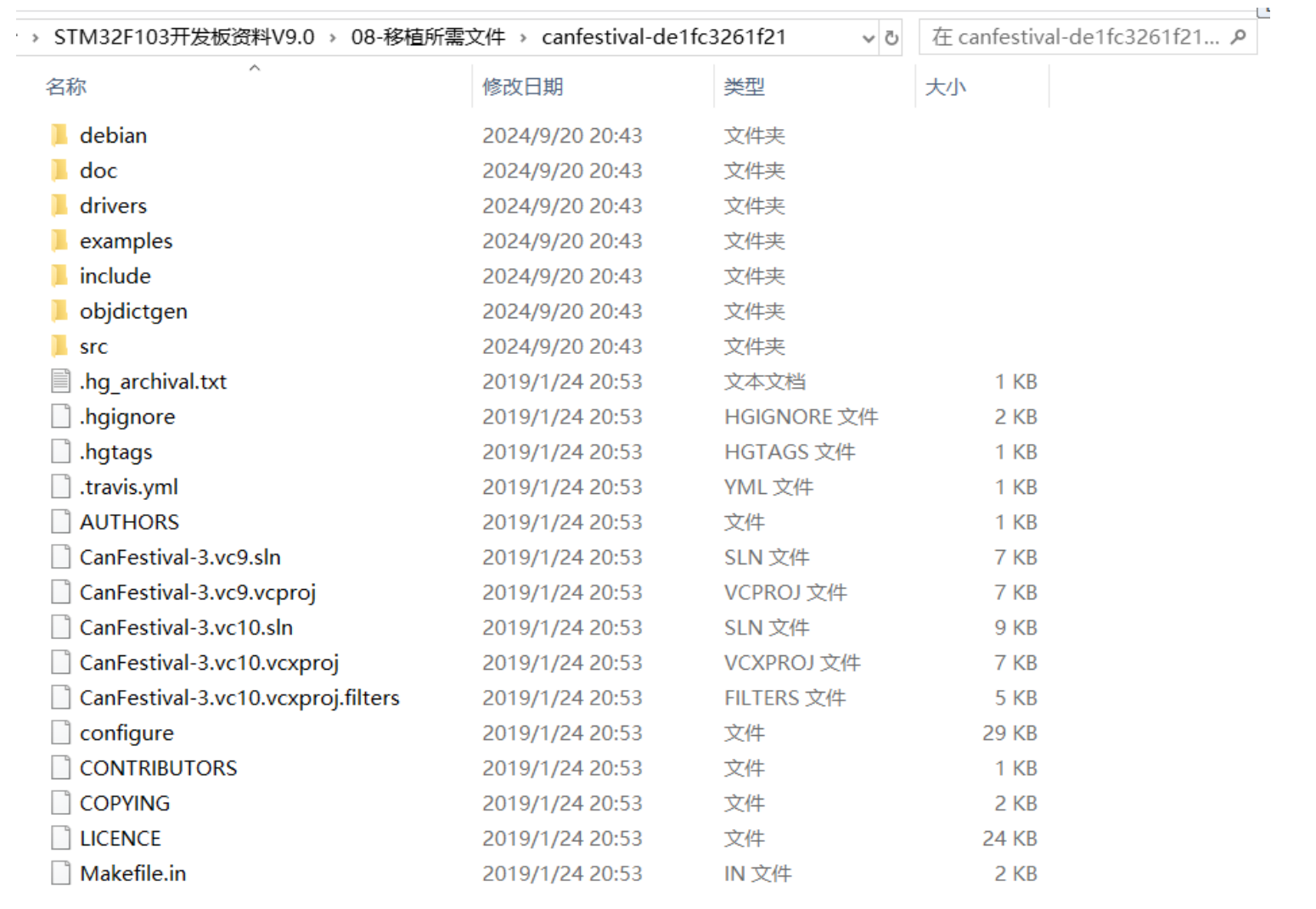The height and width of the screenshot is (909, 1316).
Task: Sort files by 修改日期 column
Action: [x=523, y=87]
